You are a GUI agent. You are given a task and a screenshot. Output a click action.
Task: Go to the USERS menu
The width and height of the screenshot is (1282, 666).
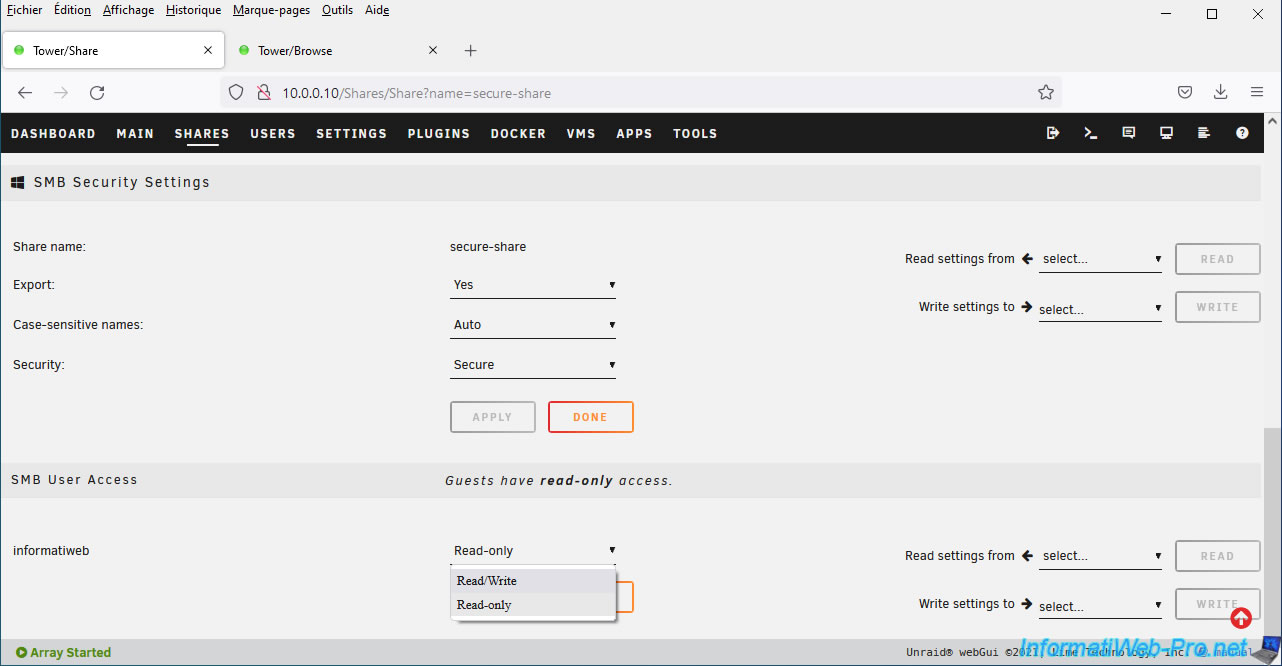coord(273,134)
